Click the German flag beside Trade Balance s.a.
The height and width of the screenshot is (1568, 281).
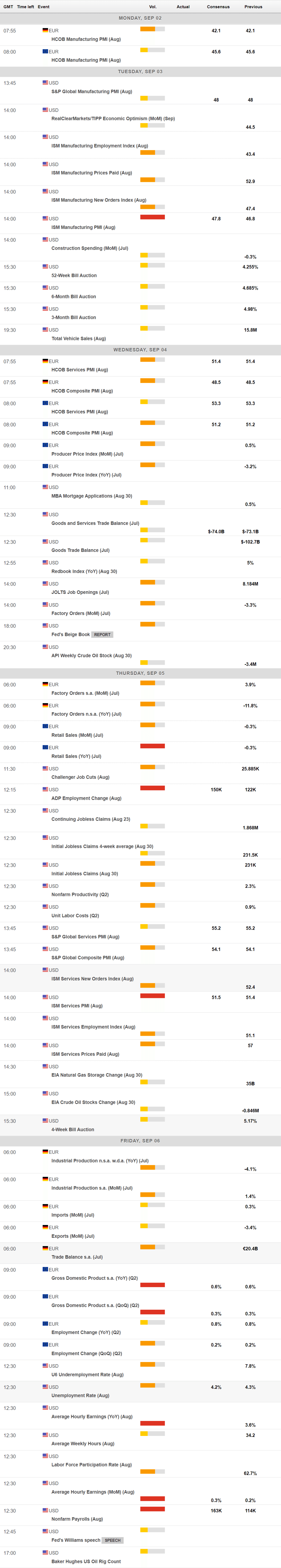tap(45, 1248)
